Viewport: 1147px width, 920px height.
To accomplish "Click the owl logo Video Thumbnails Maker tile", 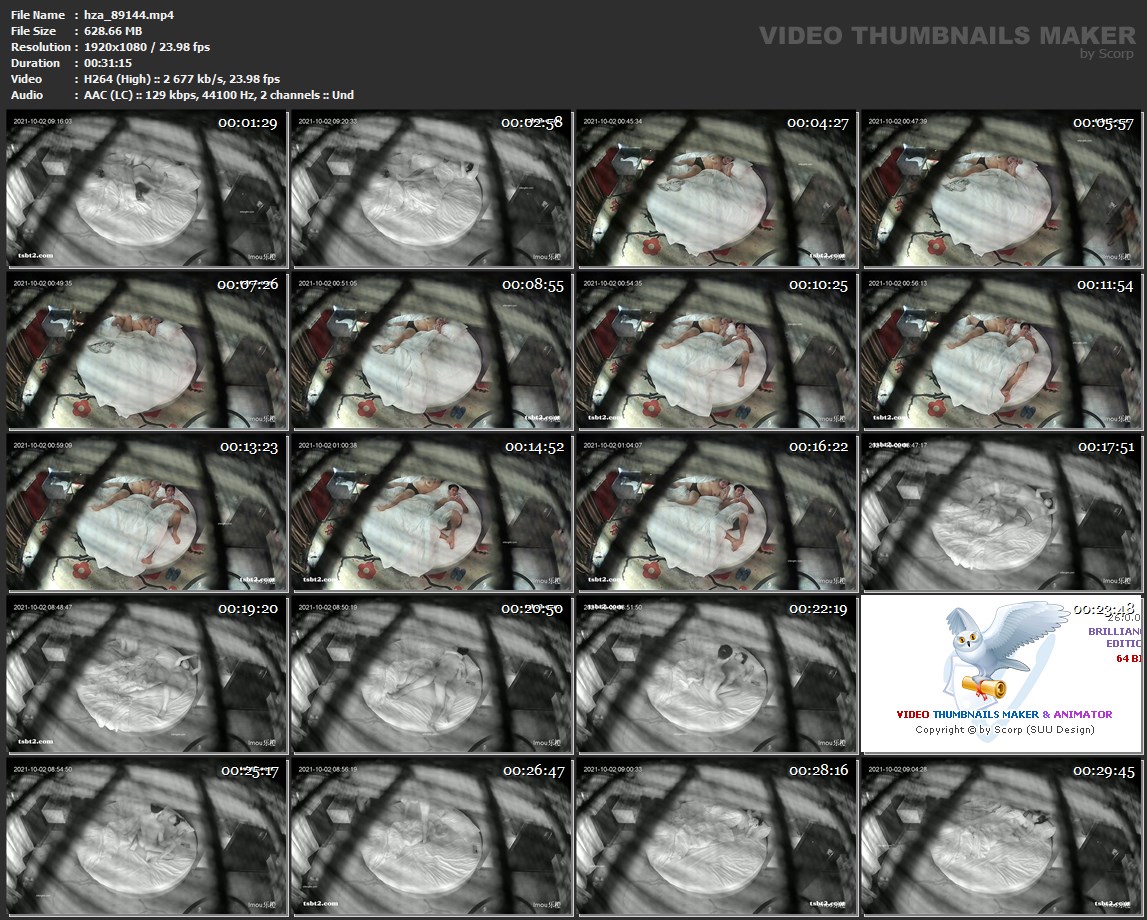I will (x=1001, y=674).
